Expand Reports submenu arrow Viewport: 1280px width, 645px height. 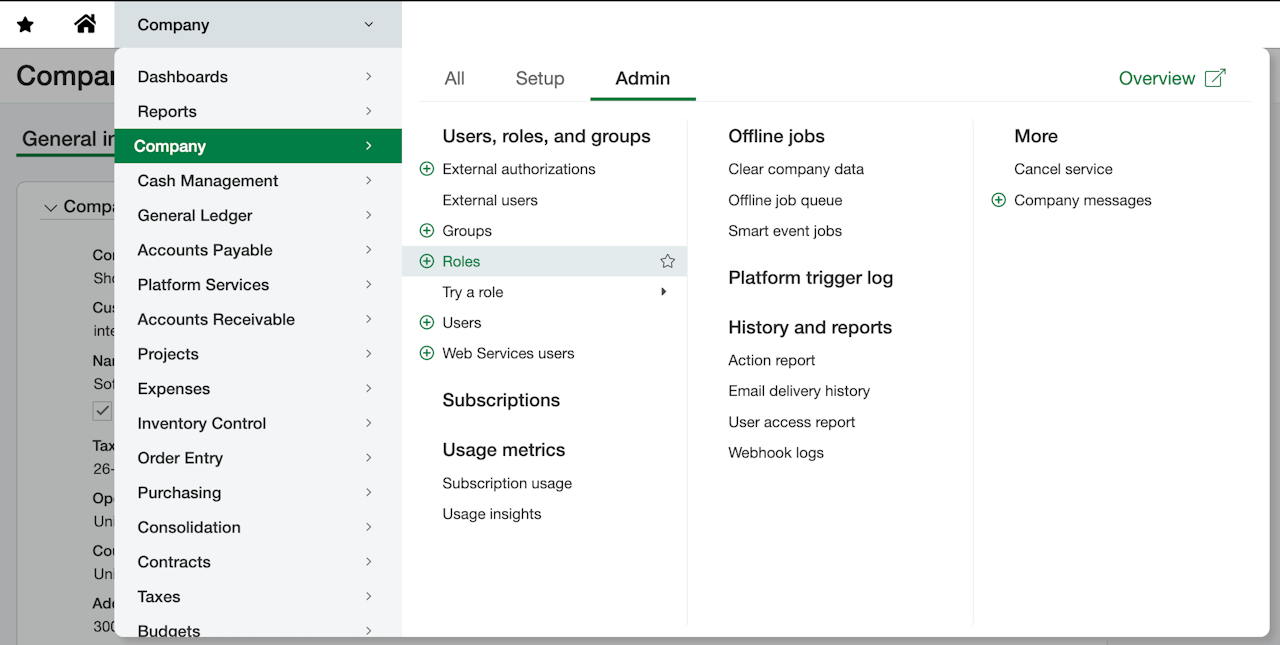[x=369, y=111]
